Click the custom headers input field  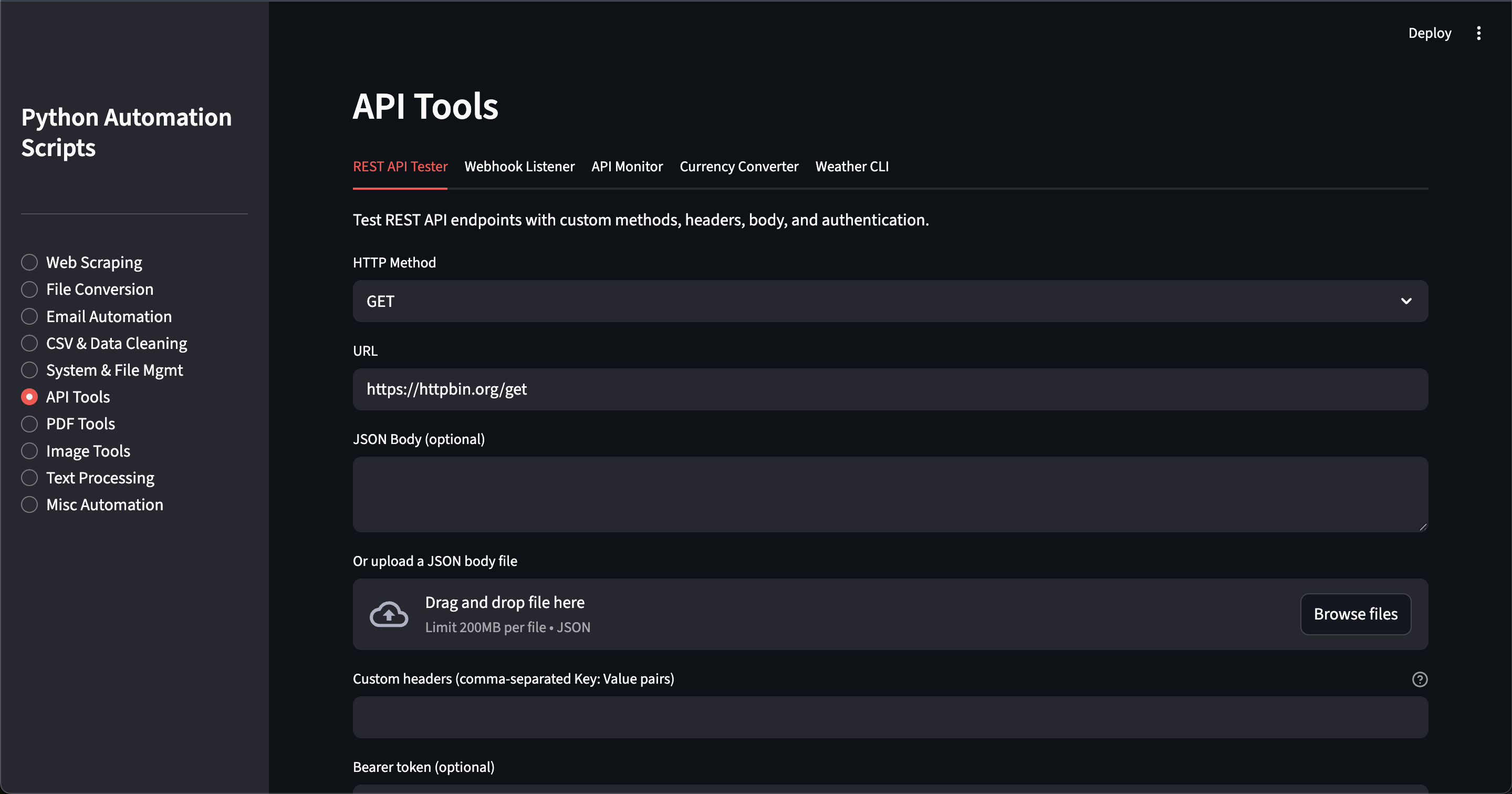pos(890,718)
